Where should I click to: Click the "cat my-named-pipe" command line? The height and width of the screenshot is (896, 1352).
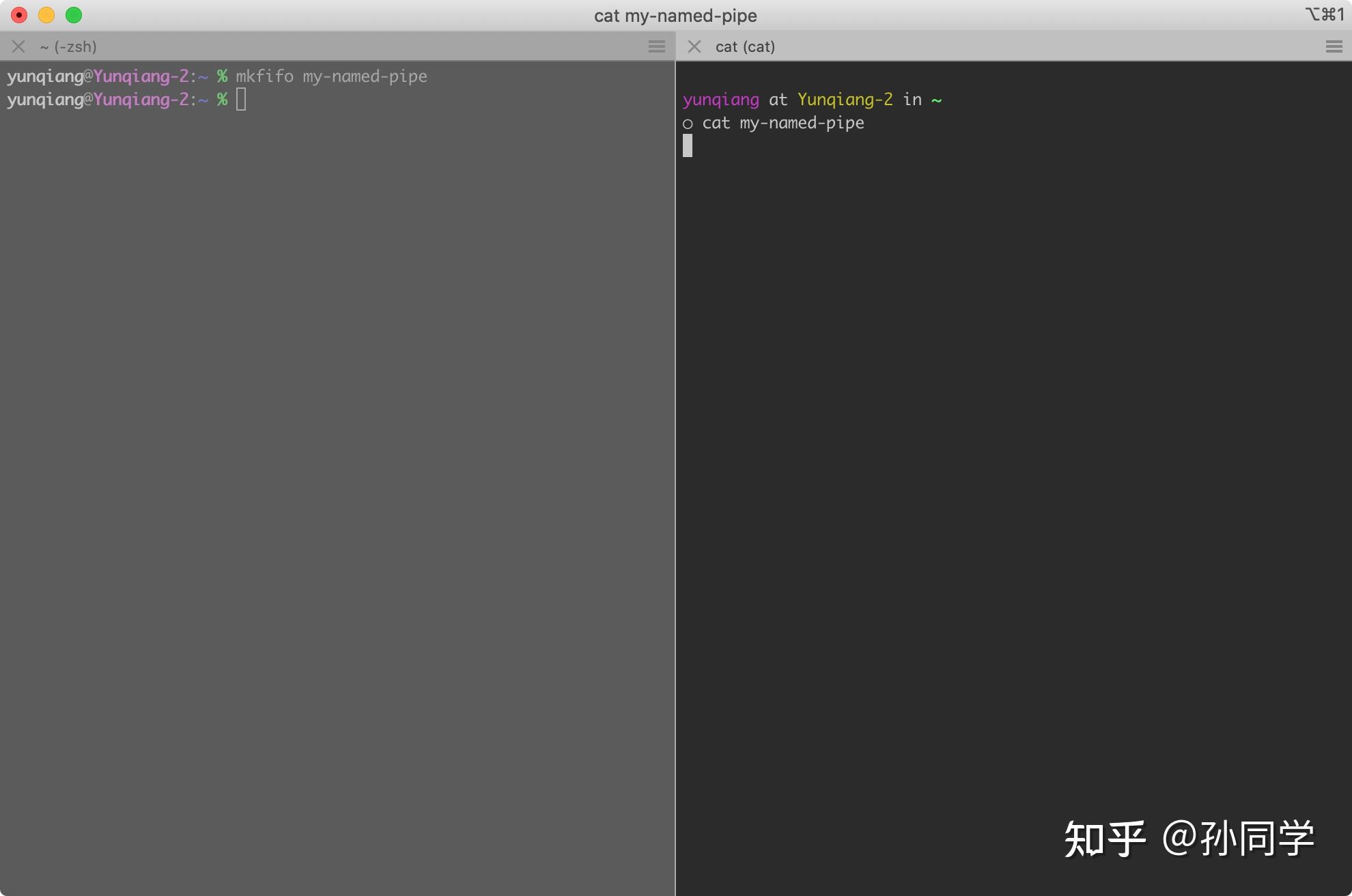pos(783,123)
